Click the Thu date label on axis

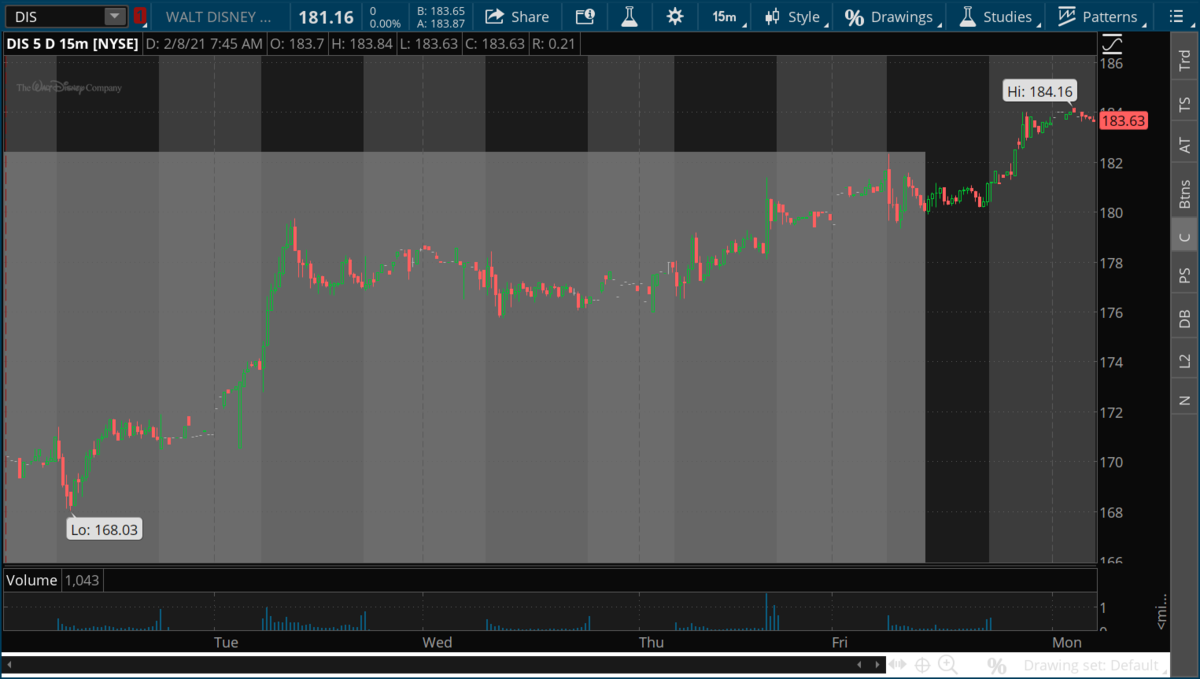[x=651, y=642]
